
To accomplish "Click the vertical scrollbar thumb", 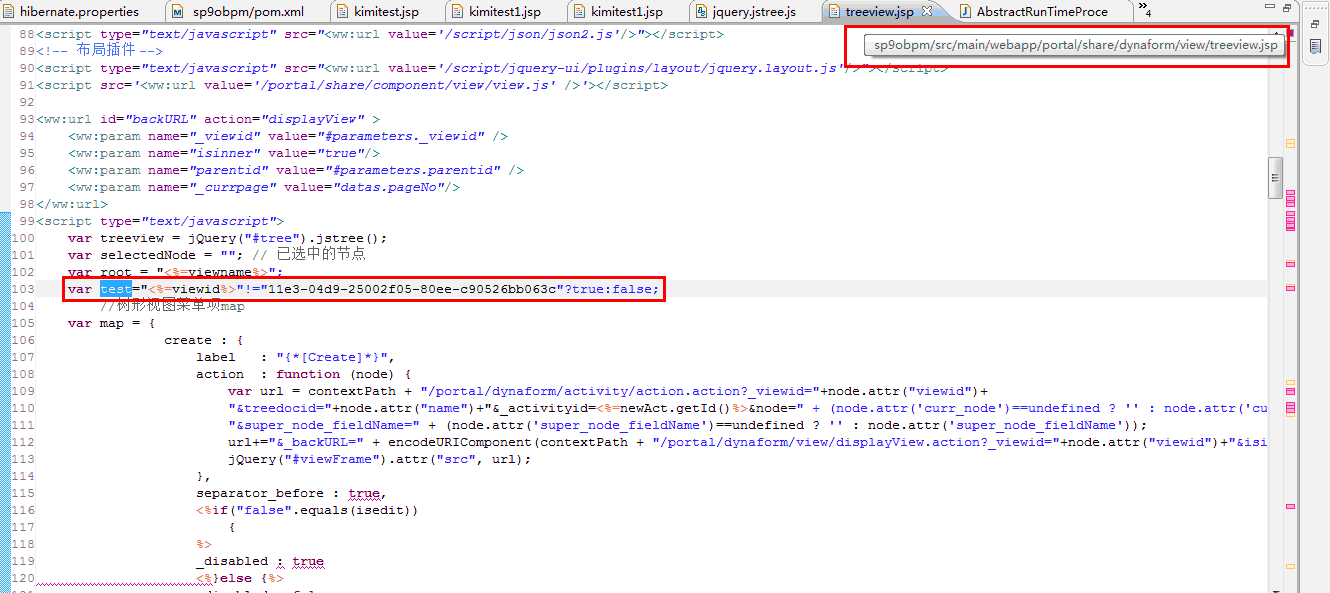I will coord(1275,177).
